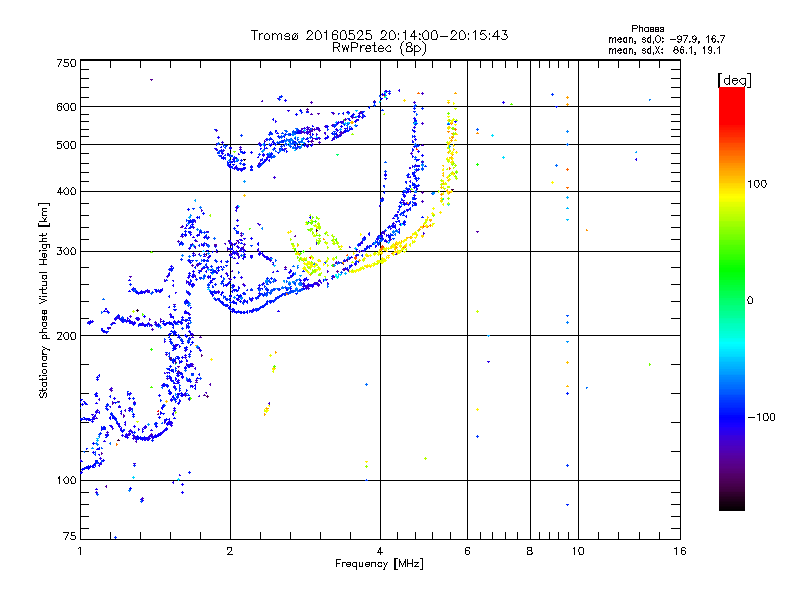
Task: Click the colorbar tick label '100'
Action: coord(757,184)
